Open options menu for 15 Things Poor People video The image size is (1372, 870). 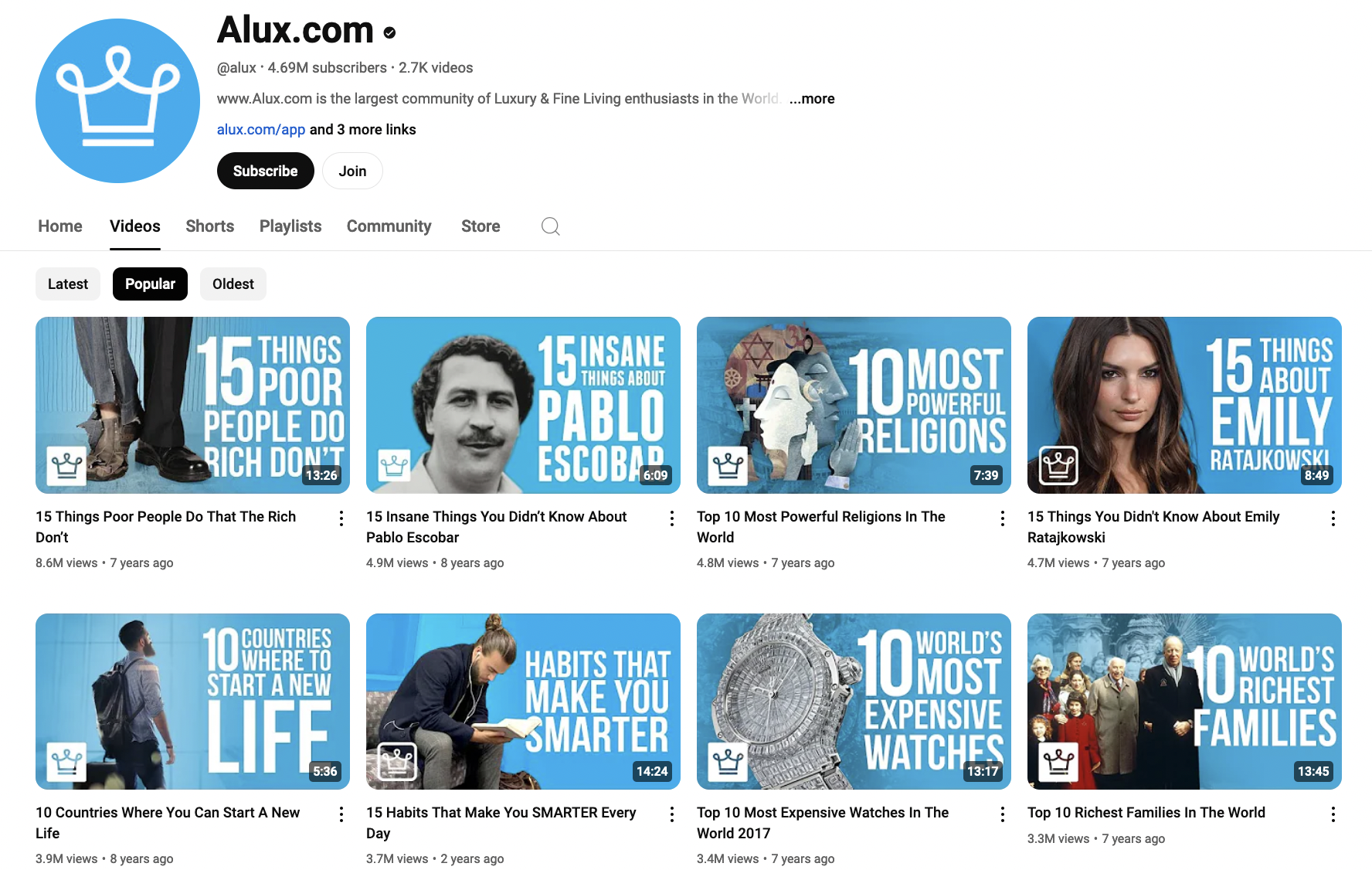pyautogui.click(x=341, y=518)
